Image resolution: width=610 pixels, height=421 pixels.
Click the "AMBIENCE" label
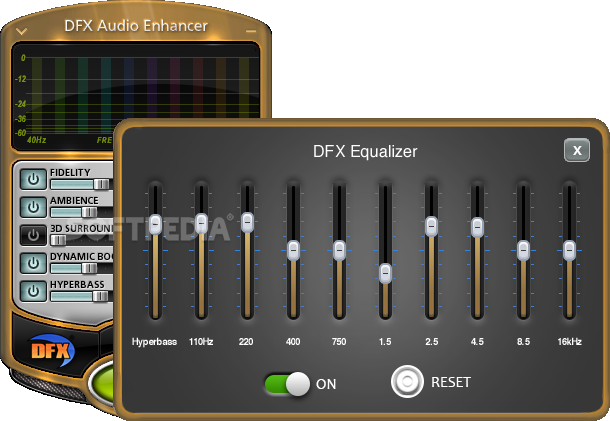(74, 200)
